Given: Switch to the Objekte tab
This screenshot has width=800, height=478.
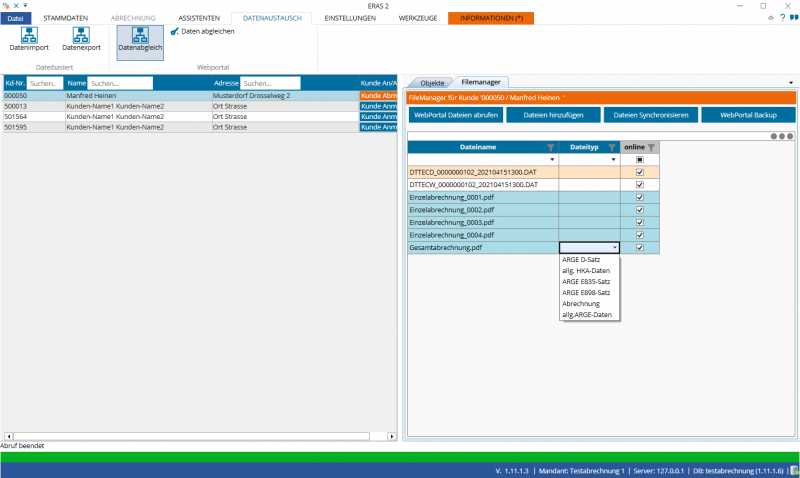Looking at the screenshot, I should pyautogui.click(x=432, y=83).
